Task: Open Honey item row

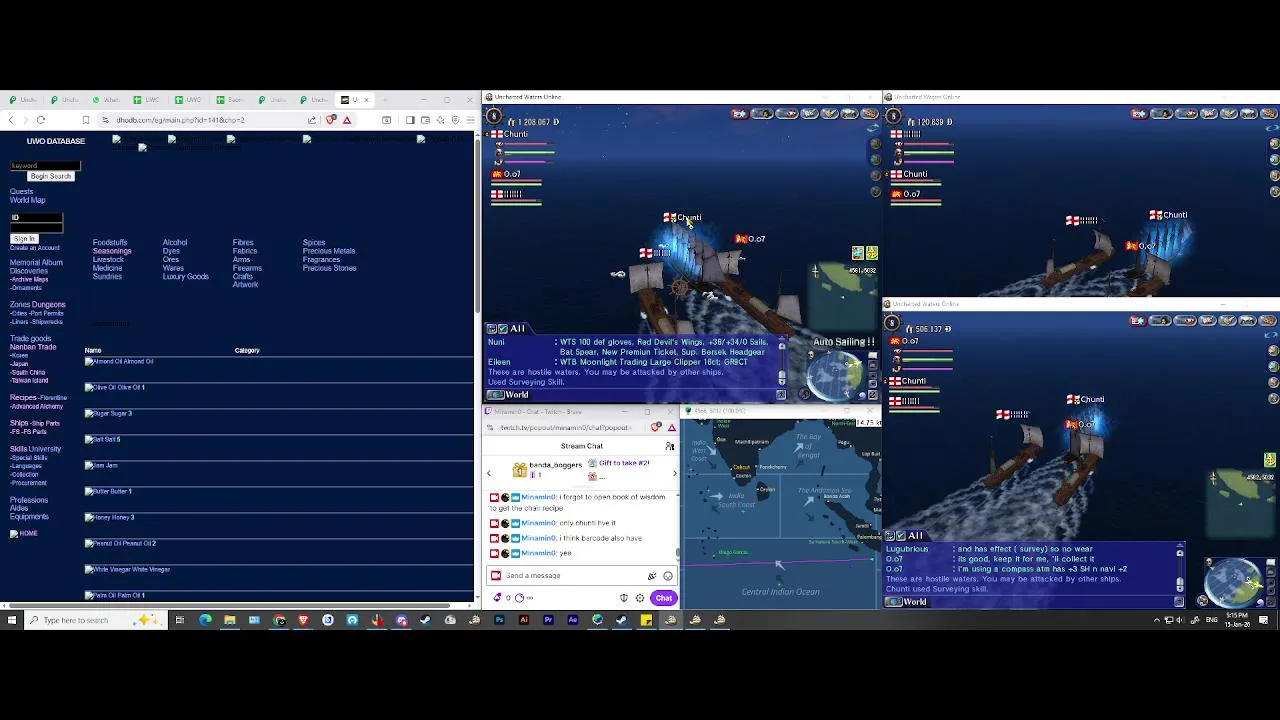Action: point(110,517)
